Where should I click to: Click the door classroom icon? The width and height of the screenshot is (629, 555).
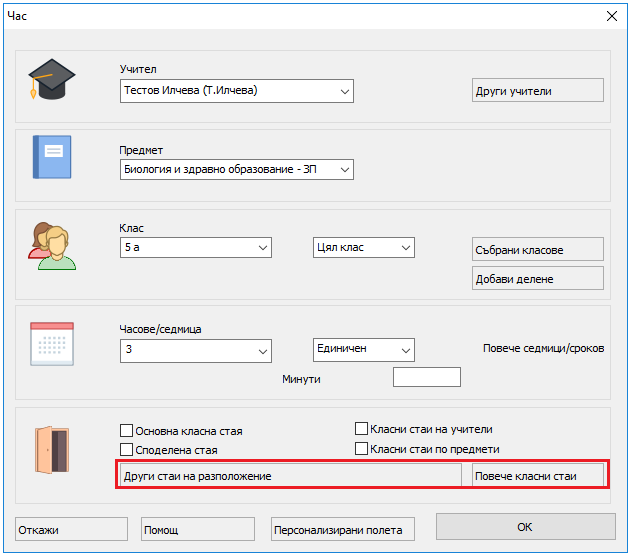point(51,450)
